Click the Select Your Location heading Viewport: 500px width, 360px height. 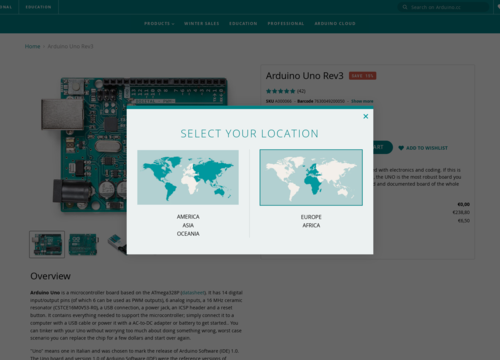coord(249,133)
